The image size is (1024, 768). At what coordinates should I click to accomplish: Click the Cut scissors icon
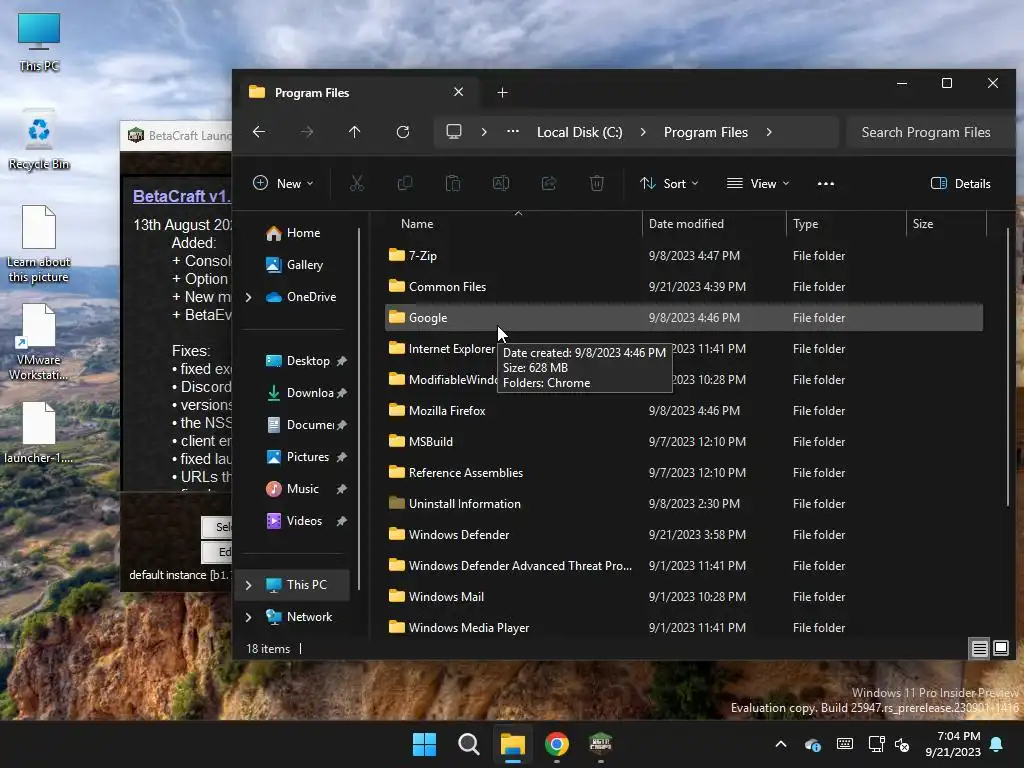click(x=357, y=184)
